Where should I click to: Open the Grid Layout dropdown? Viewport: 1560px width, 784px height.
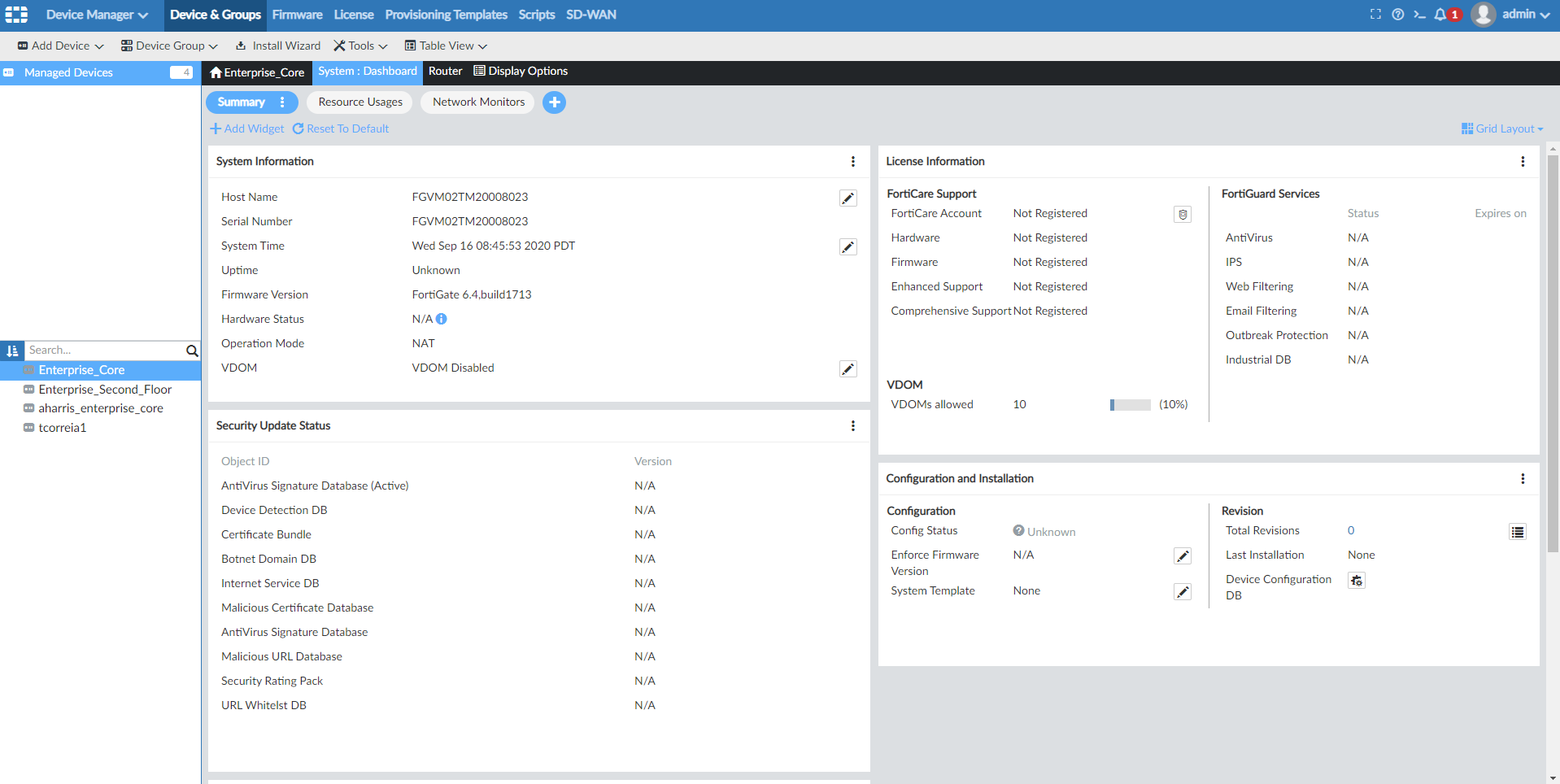[x=1501, y=128]
